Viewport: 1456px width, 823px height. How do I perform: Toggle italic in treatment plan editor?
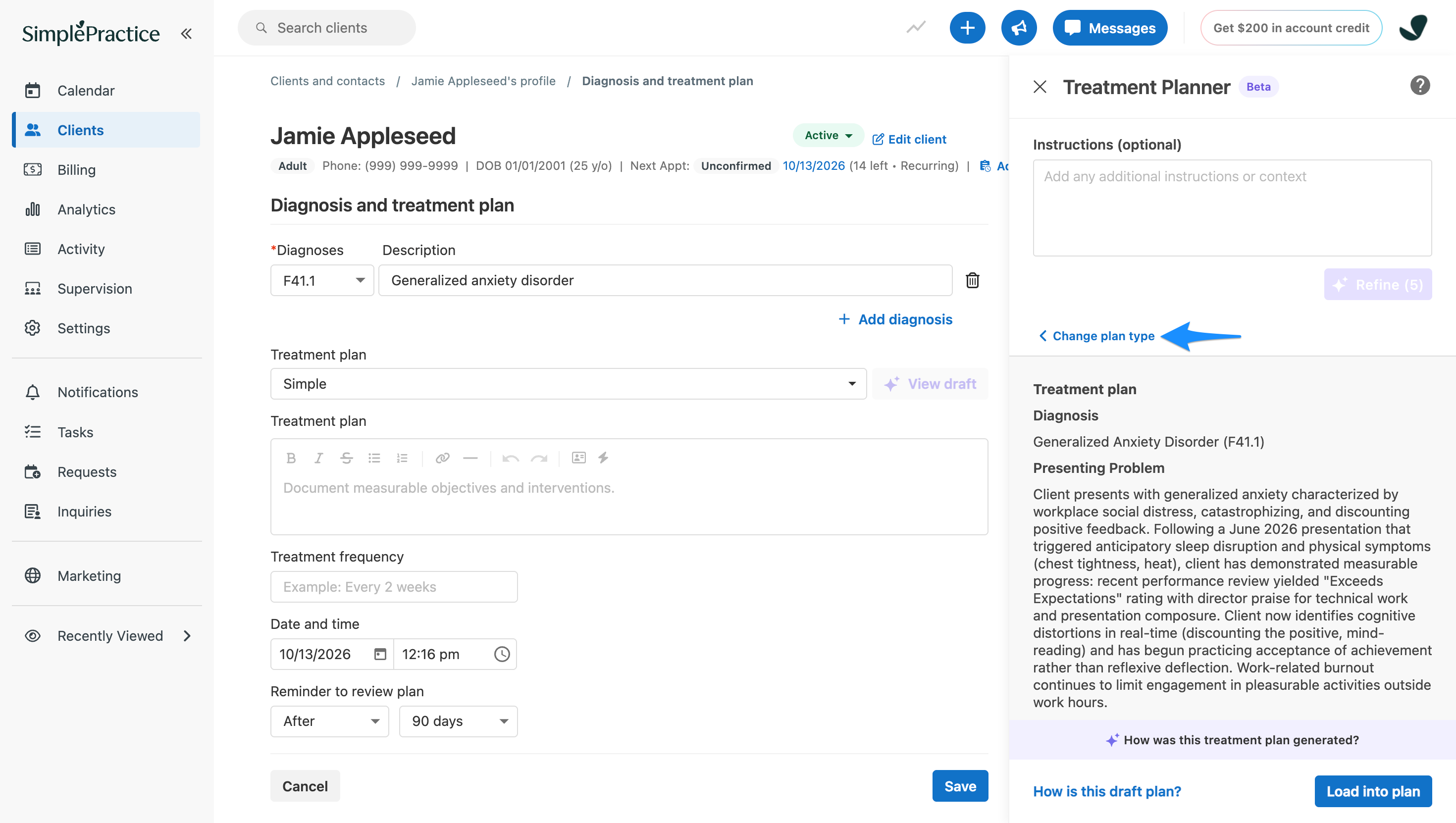(319, 458)
